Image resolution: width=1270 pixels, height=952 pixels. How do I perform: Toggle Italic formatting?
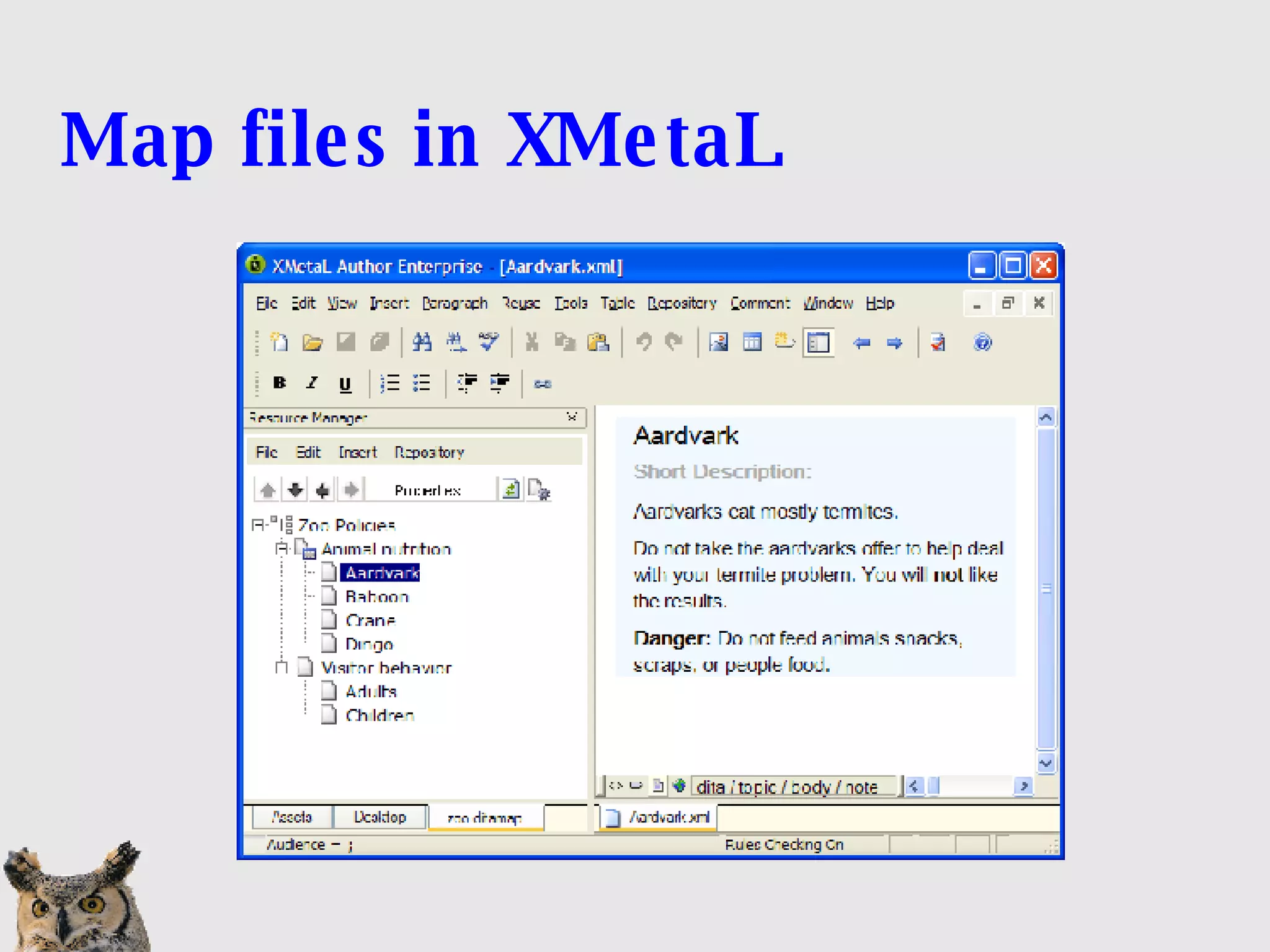click(312, 383)
